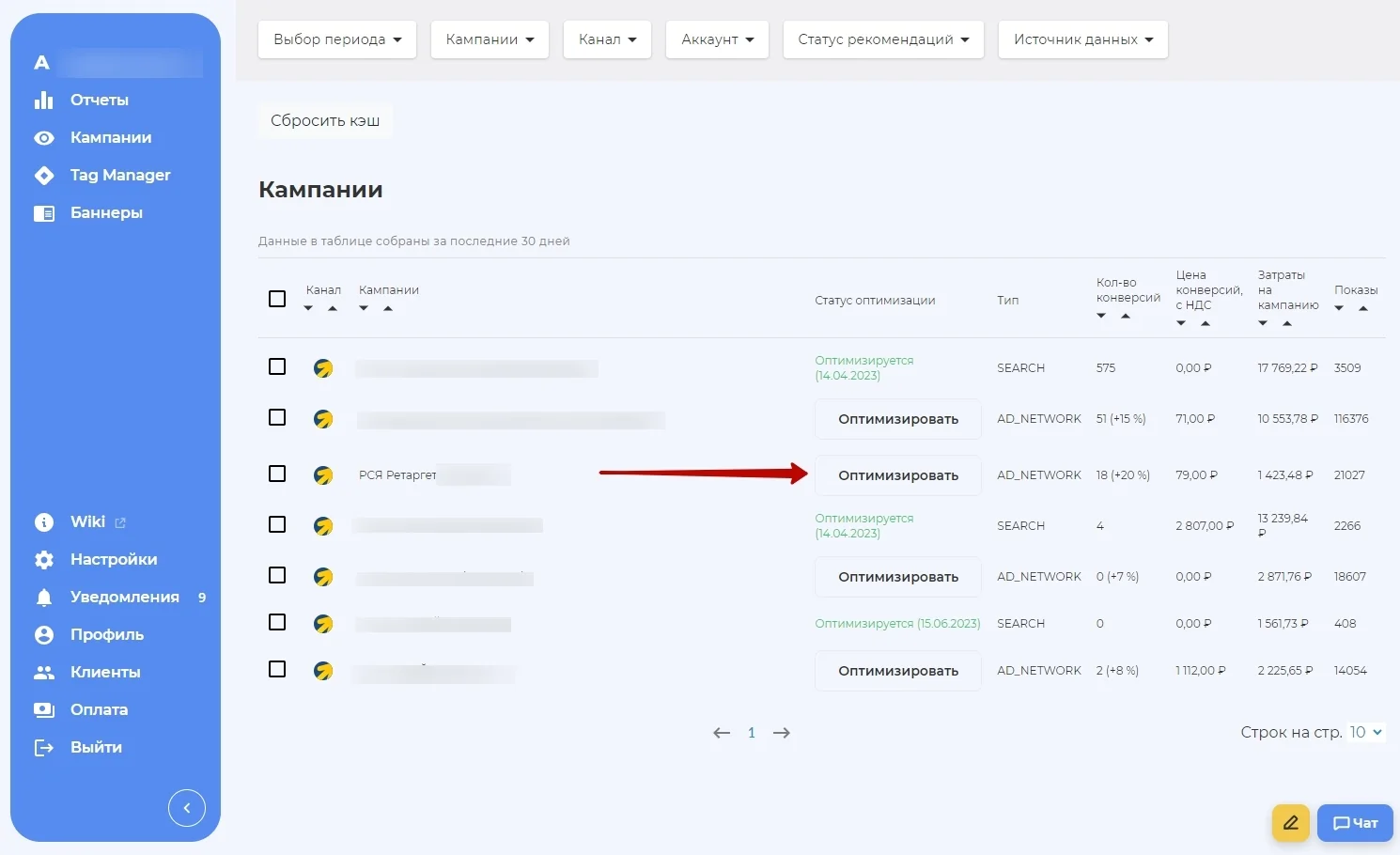Change rows per page dropdown value
The height and width of the screenshot is (855, 1400).
1366,732
